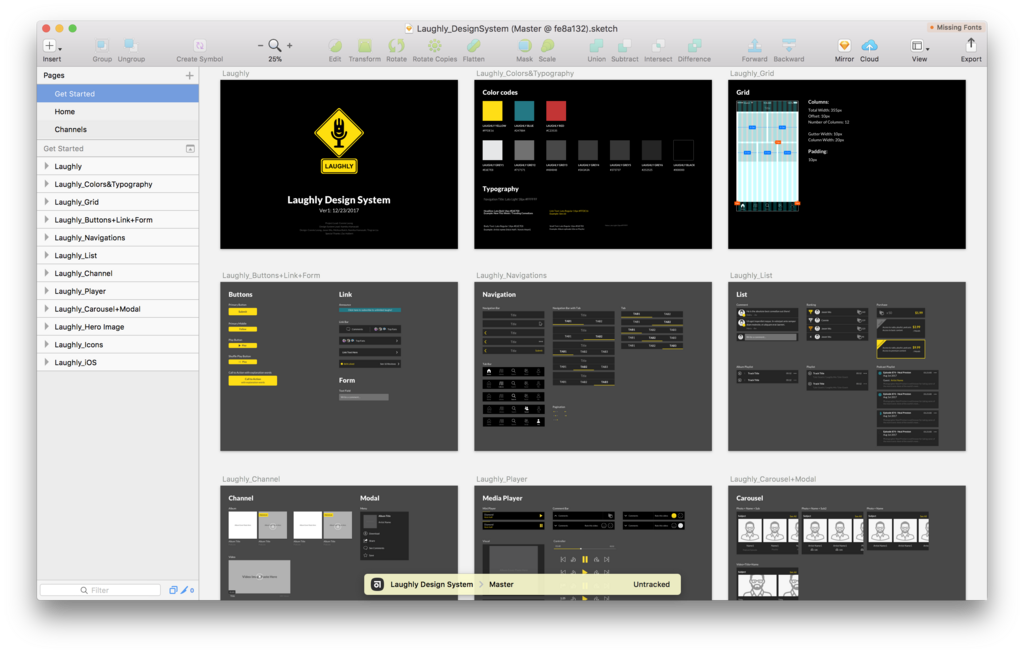The width and height of the screenshot is (1024, 653).
Task: Click the Flatten icon
Action: (x=473, y=45)
